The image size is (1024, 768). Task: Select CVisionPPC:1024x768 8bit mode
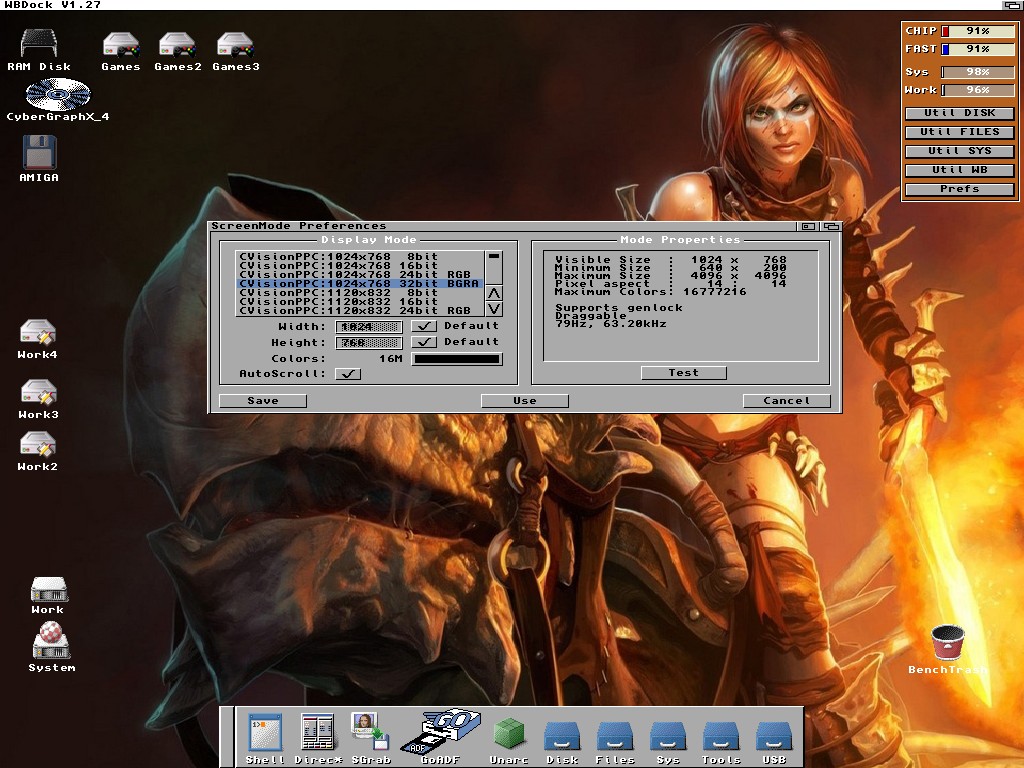coord(360,257)
